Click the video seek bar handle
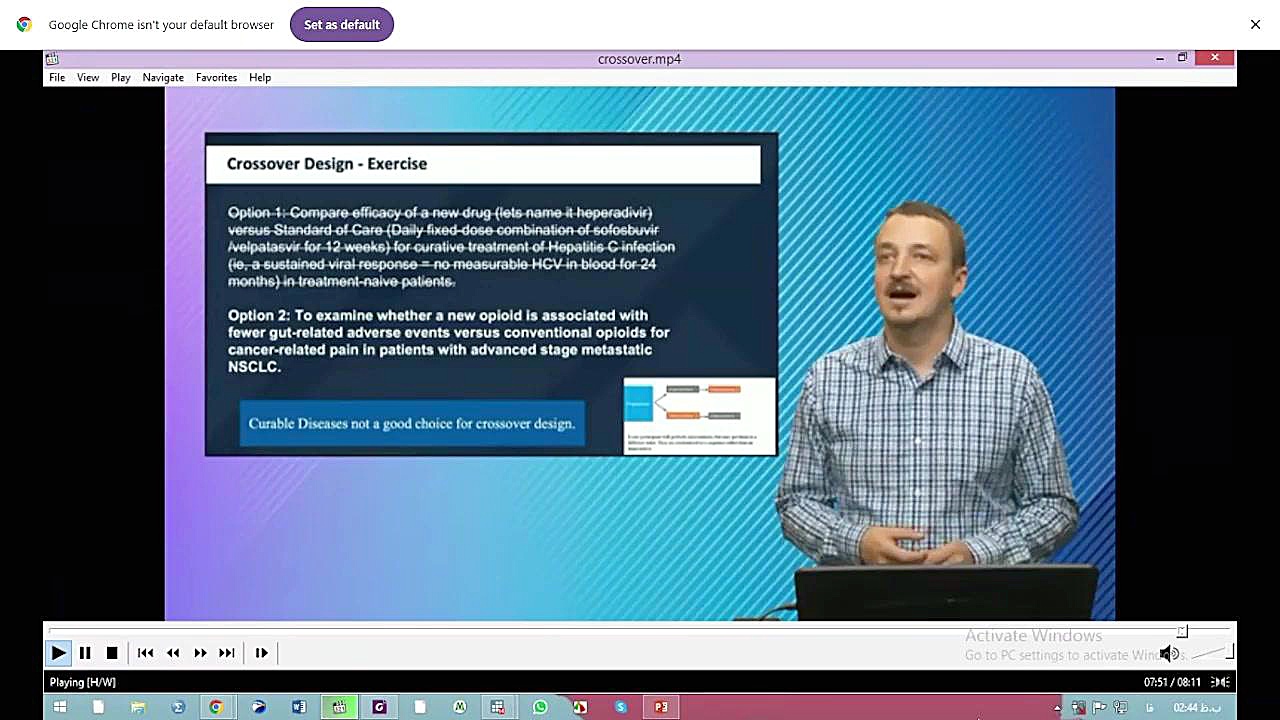This screenshot has height=720, width=1280. (1182, 631)
